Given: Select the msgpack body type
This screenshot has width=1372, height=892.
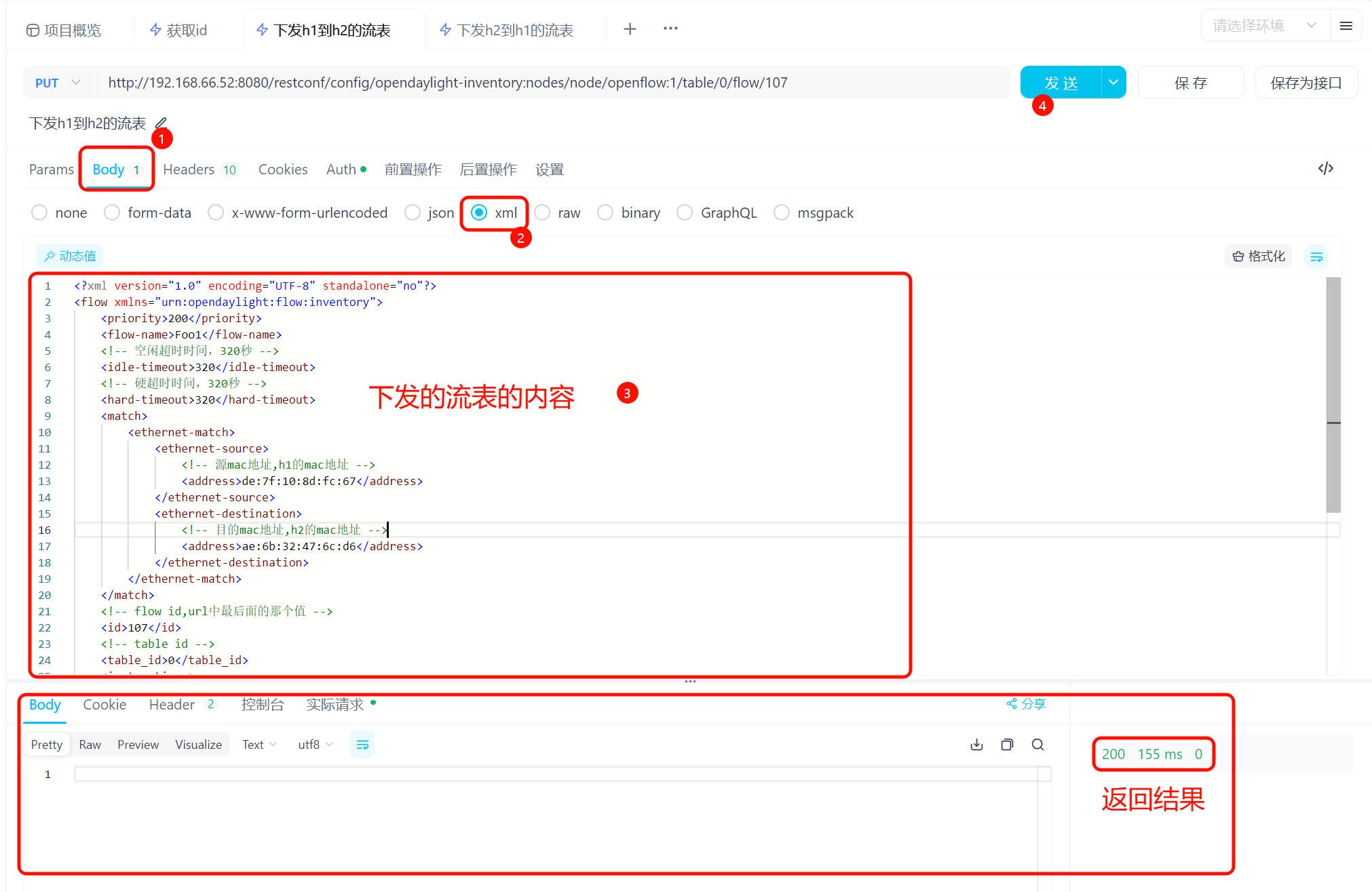Looking at the screenshot, I should coord(813,213).
